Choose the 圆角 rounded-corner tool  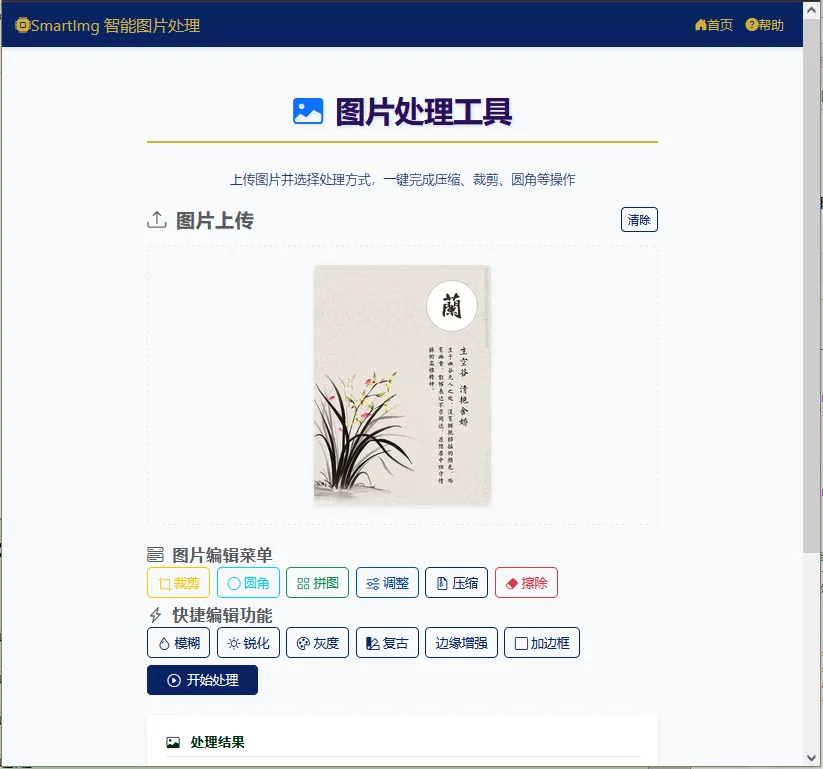pyautogui.click(x=248, y=582)
